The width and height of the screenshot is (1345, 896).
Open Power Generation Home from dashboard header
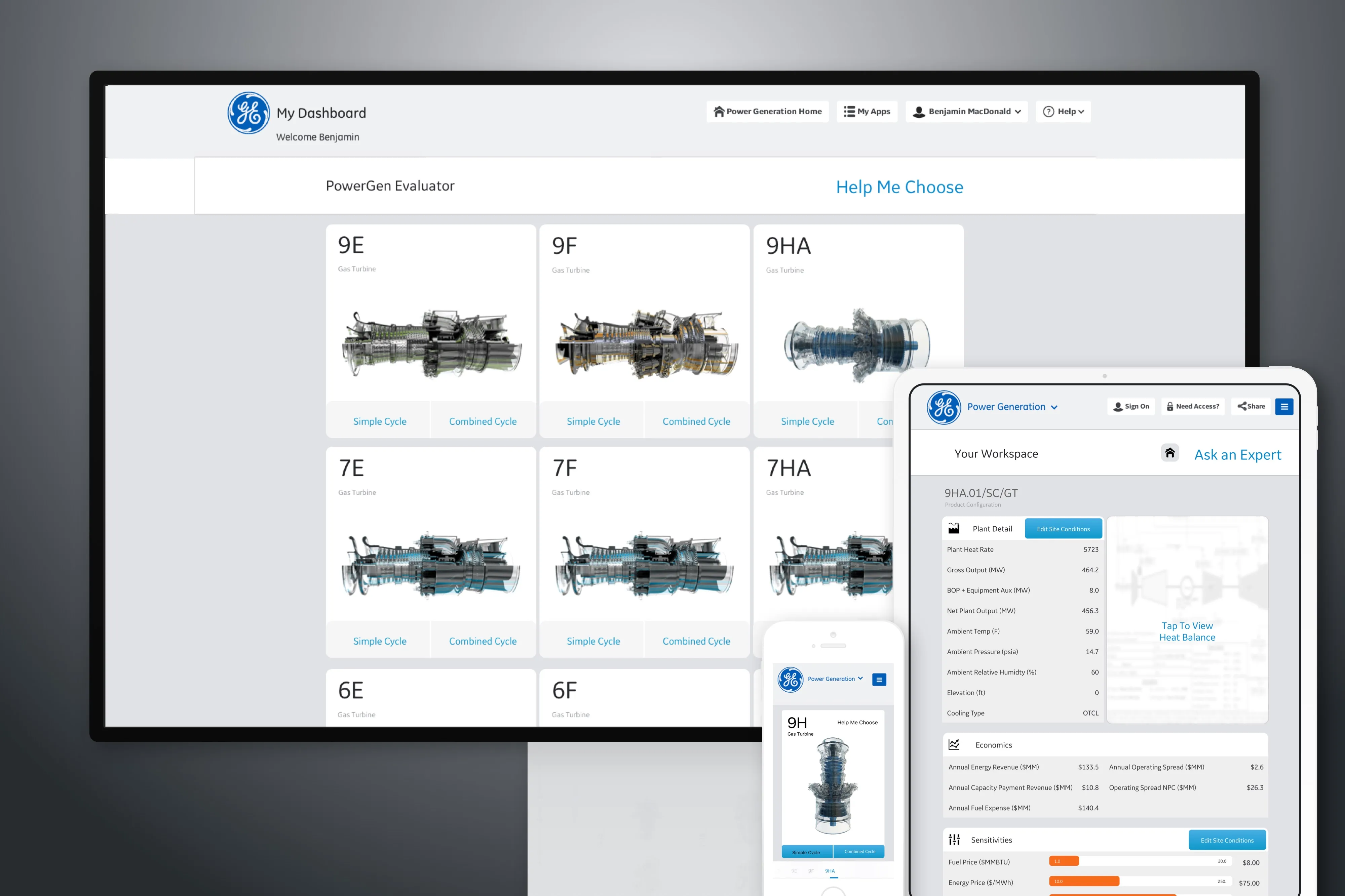tap(767, 112)
